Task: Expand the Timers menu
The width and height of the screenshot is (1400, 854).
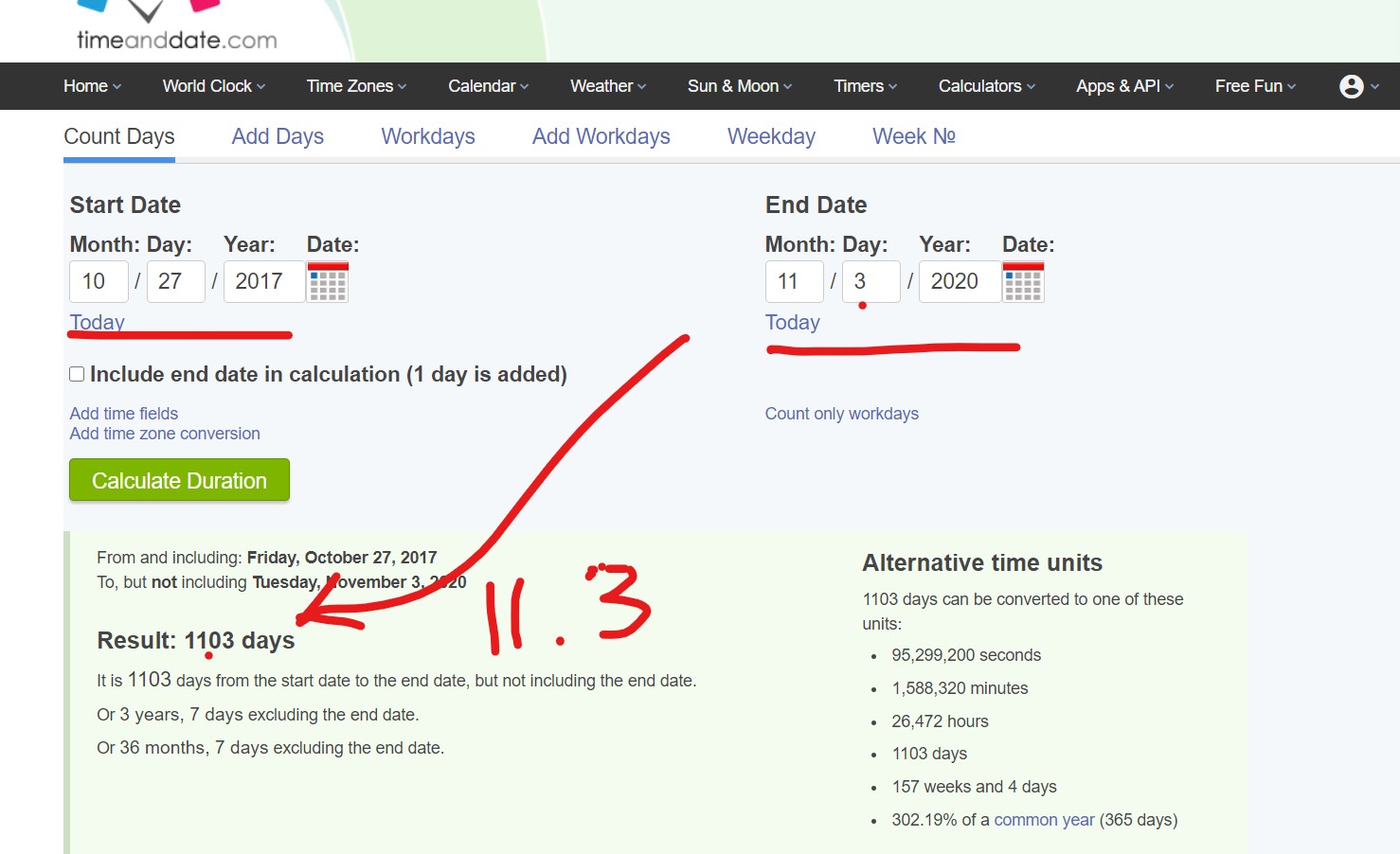Action: click(865, 86)
